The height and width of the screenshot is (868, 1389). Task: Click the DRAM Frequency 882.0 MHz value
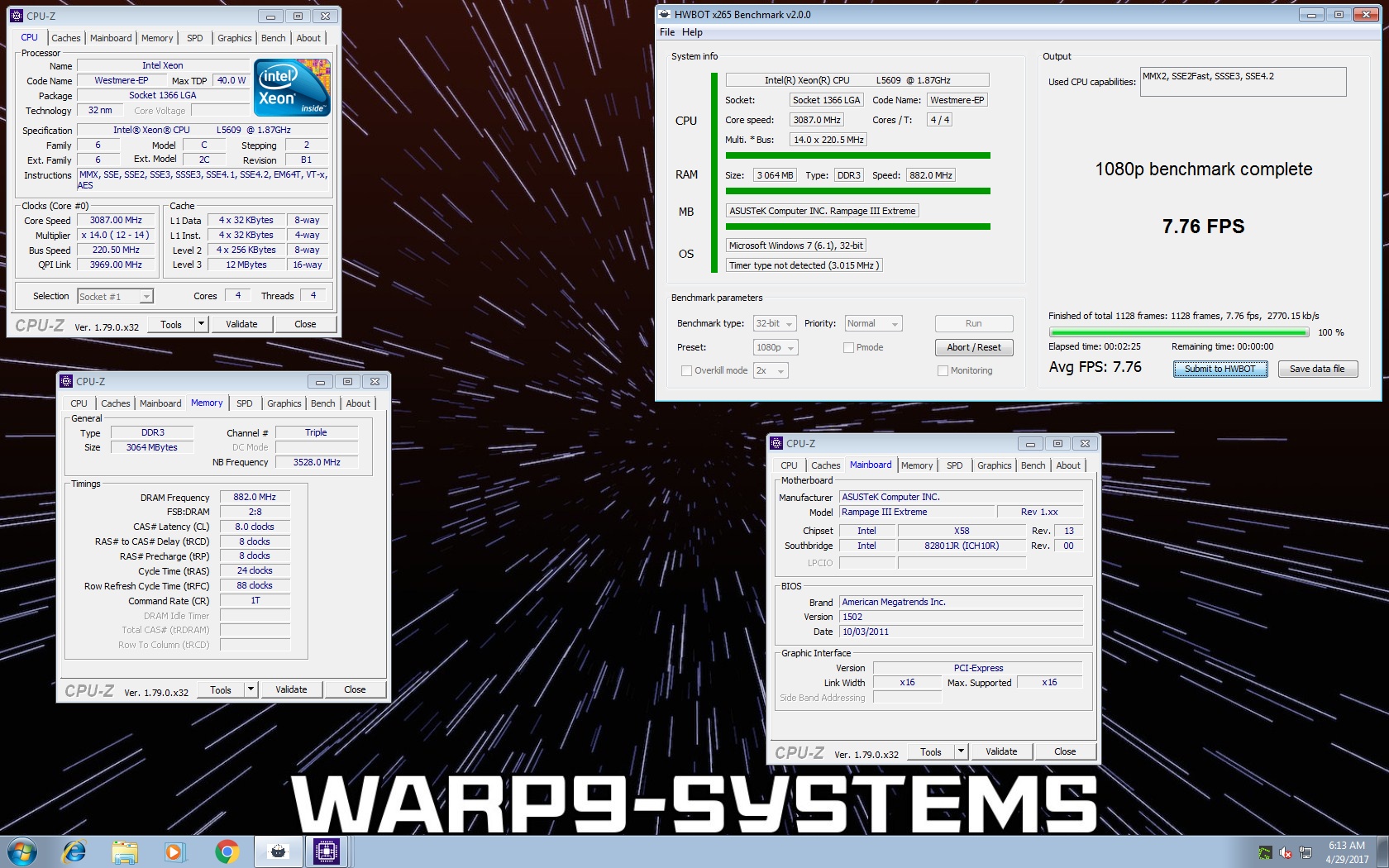(255, 497)
